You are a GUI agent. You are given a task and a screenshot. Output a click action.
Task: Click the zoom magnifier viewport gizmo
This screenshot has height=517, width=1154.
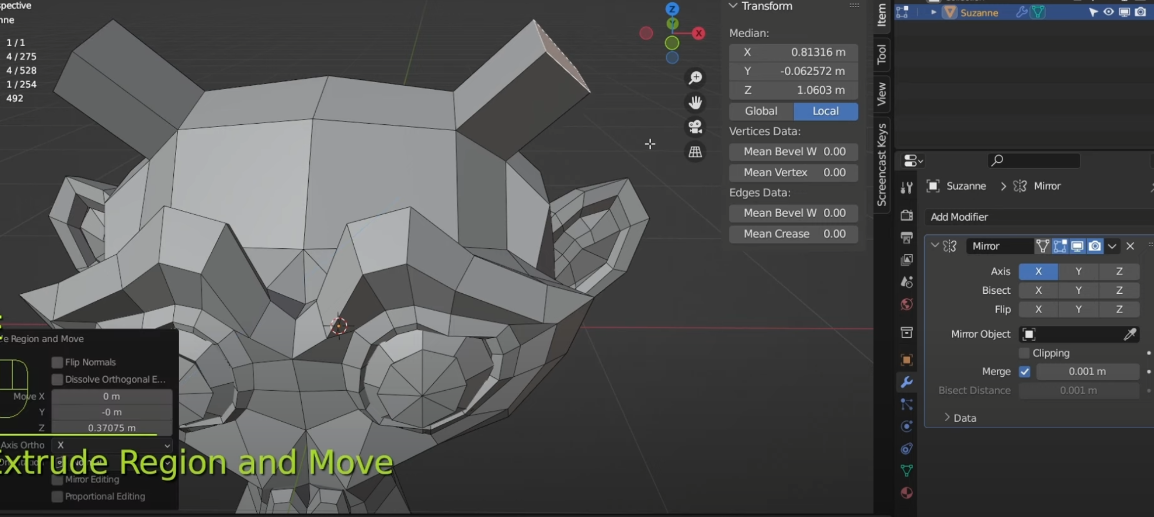[x=695, y=77]
